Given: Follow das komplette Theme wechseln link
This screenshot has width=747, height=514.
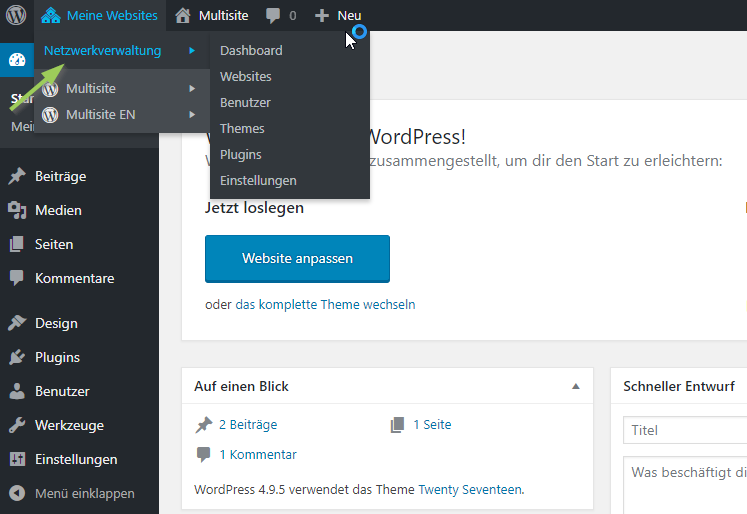Looking at the screenshot, I should pyautogui.click(x=325, y=304).
